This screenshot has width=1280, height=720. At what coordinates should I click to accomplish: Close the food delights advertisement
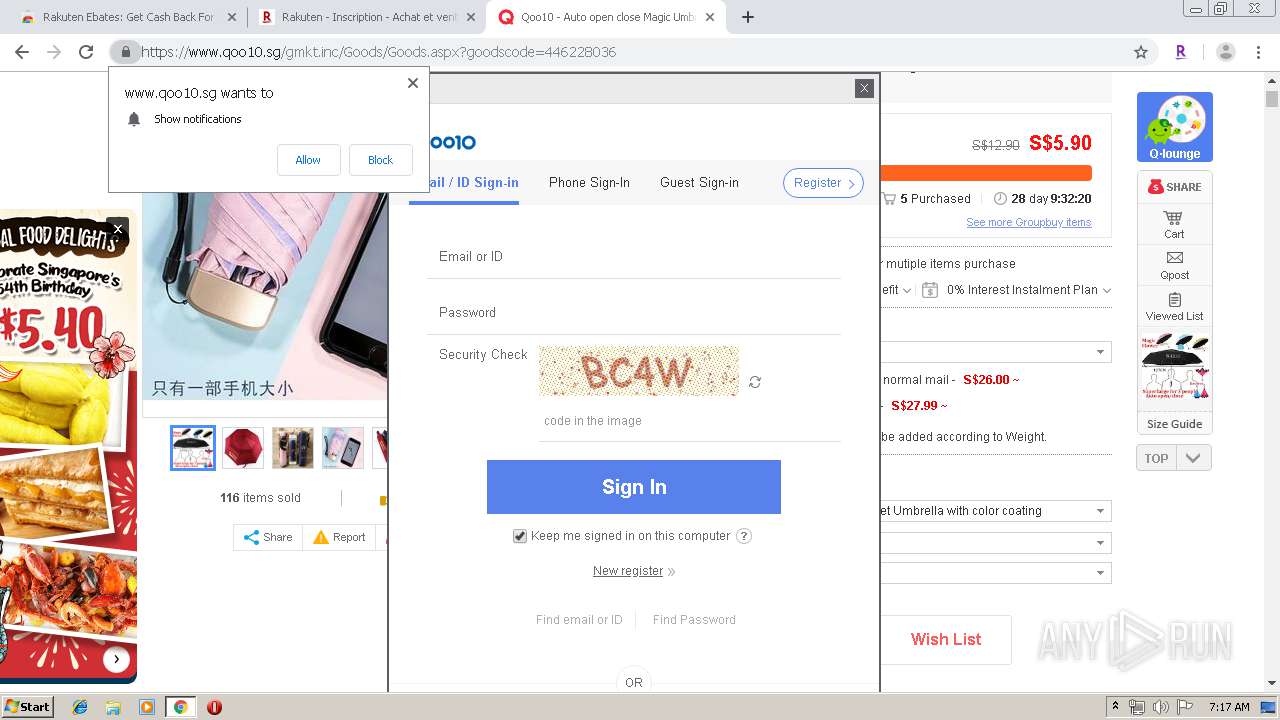click(117, 229)
